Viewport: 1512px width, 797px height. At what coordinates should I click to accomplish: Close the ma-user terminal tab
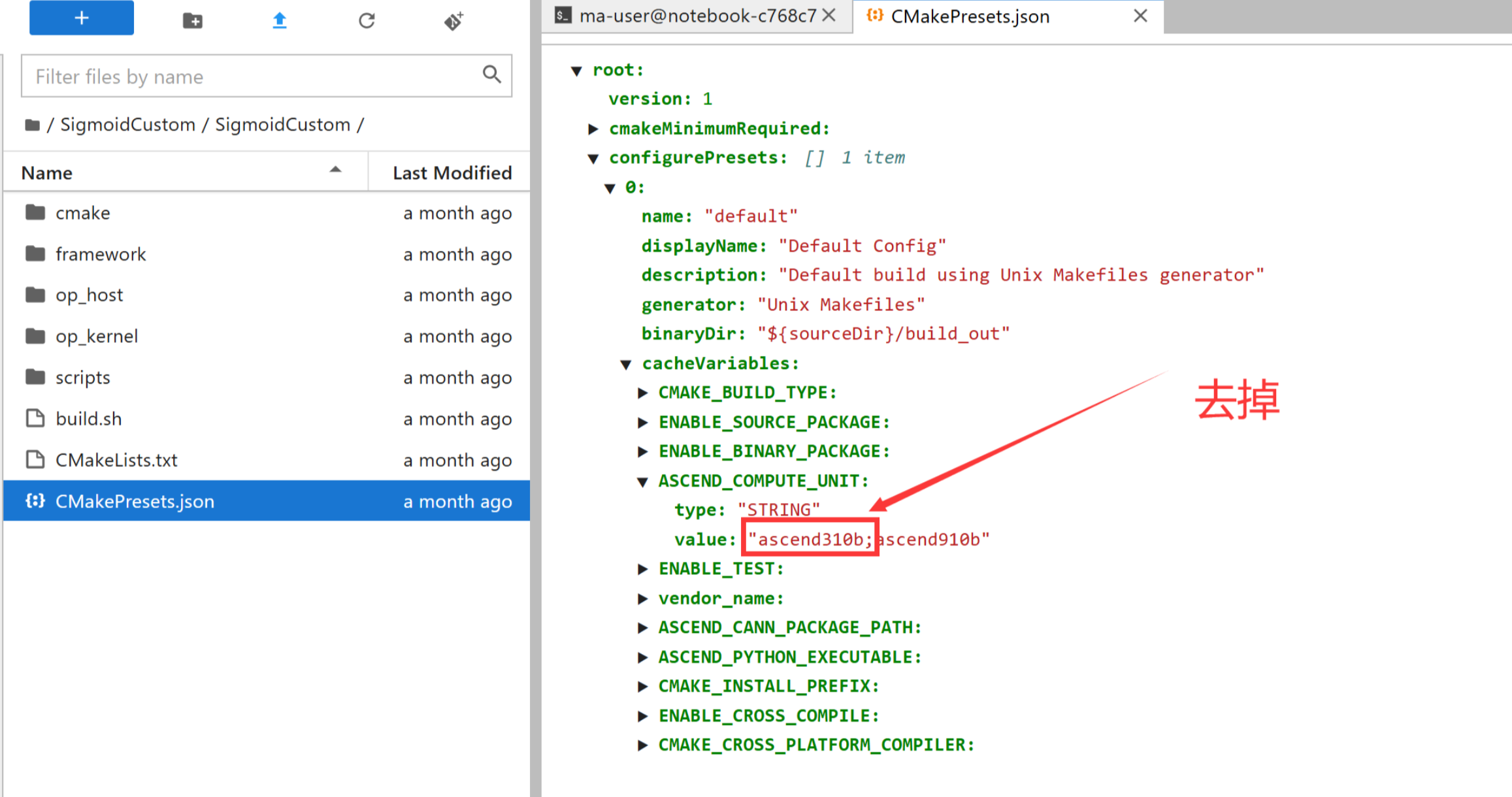coord(829,16)
